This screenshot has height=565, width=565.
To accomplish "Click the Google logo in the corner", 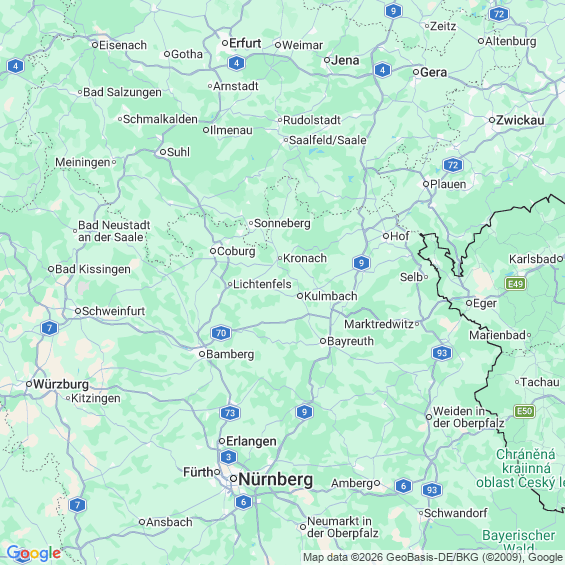I will [34, 553].
